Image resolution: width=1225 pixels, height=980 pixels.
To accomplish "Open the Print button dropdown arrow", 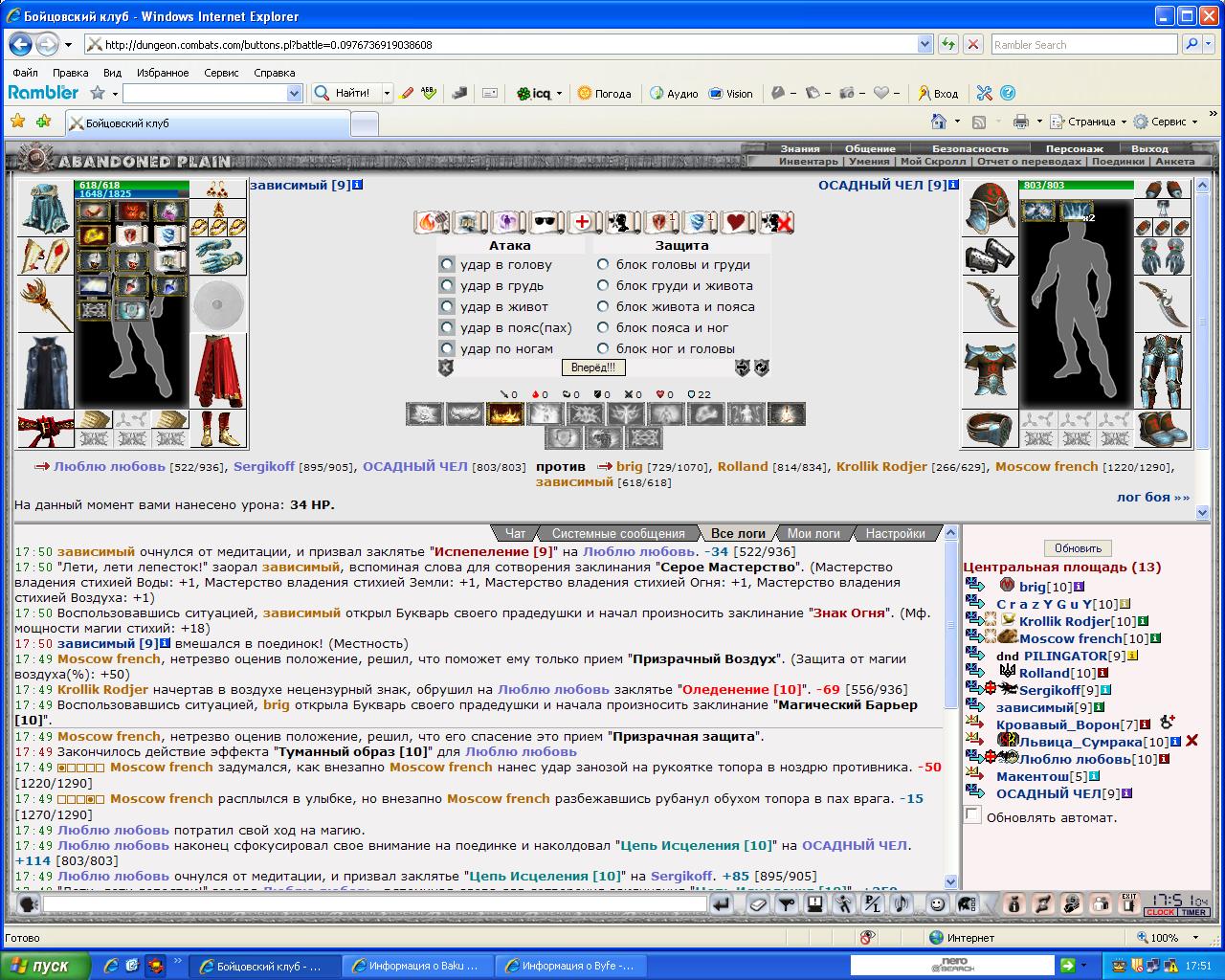I will pyautogui.click(x=1038, y=122).
